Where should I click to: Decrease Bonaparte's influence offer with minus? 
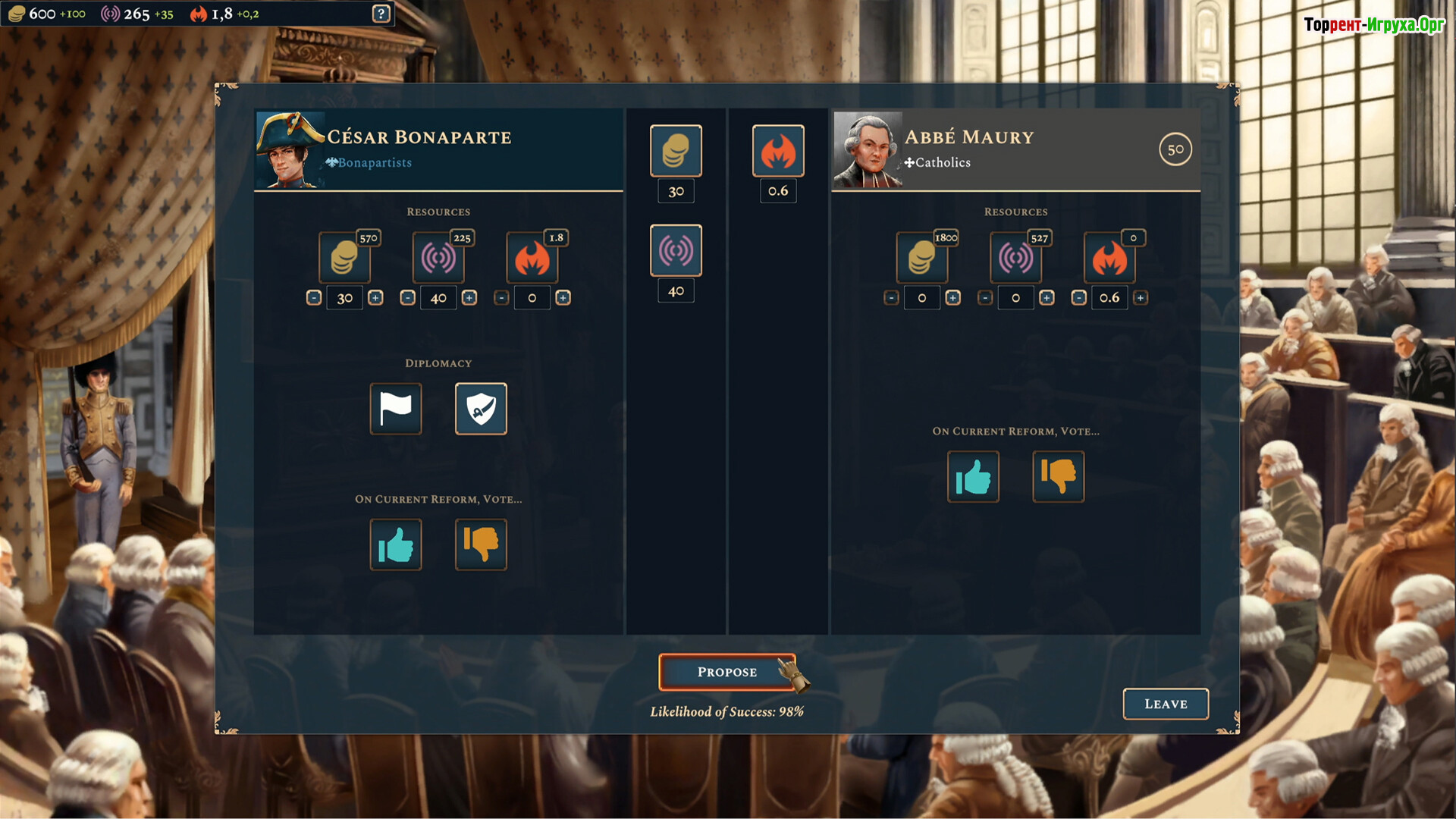(x=408, y=298)
